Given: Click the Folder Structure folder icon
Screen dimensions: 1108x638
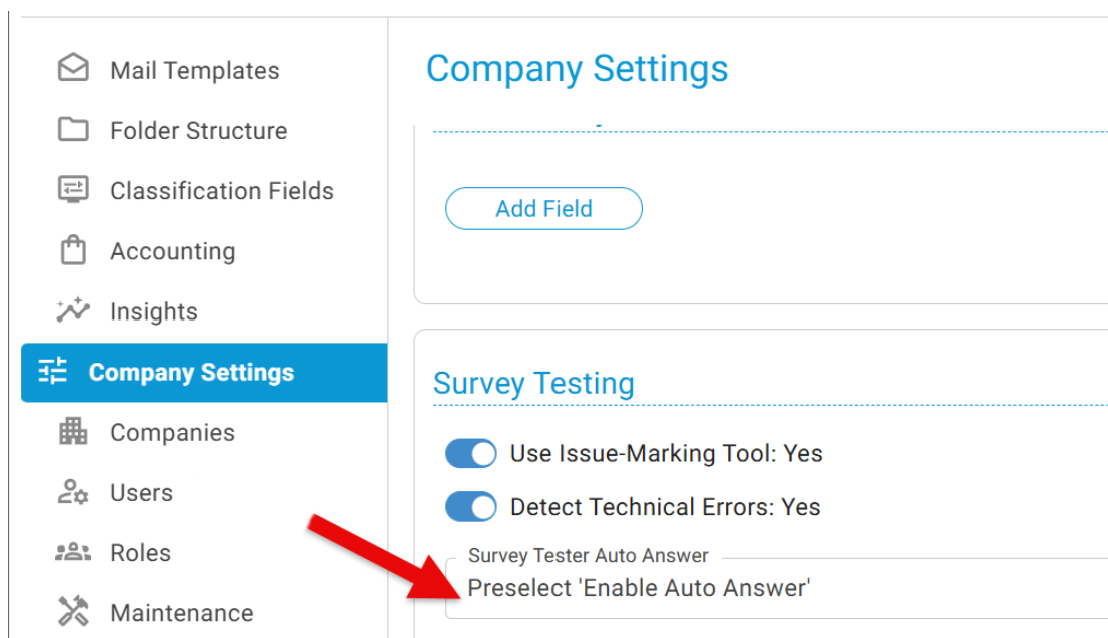Looking at the screenshot, I should [x=73, y=130].
